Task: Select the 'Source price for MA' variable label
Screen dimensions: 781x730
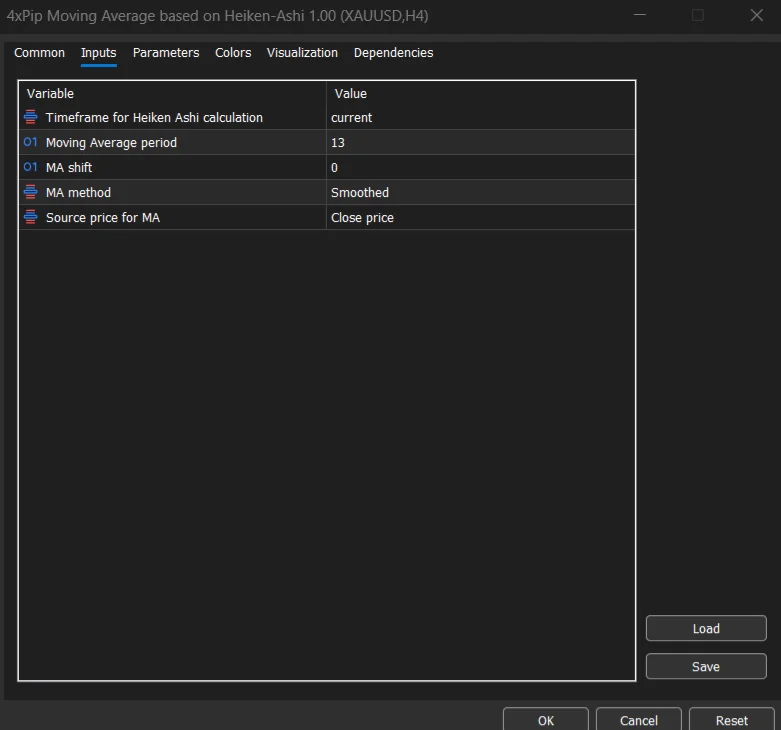Action: [x=103, y=218]
